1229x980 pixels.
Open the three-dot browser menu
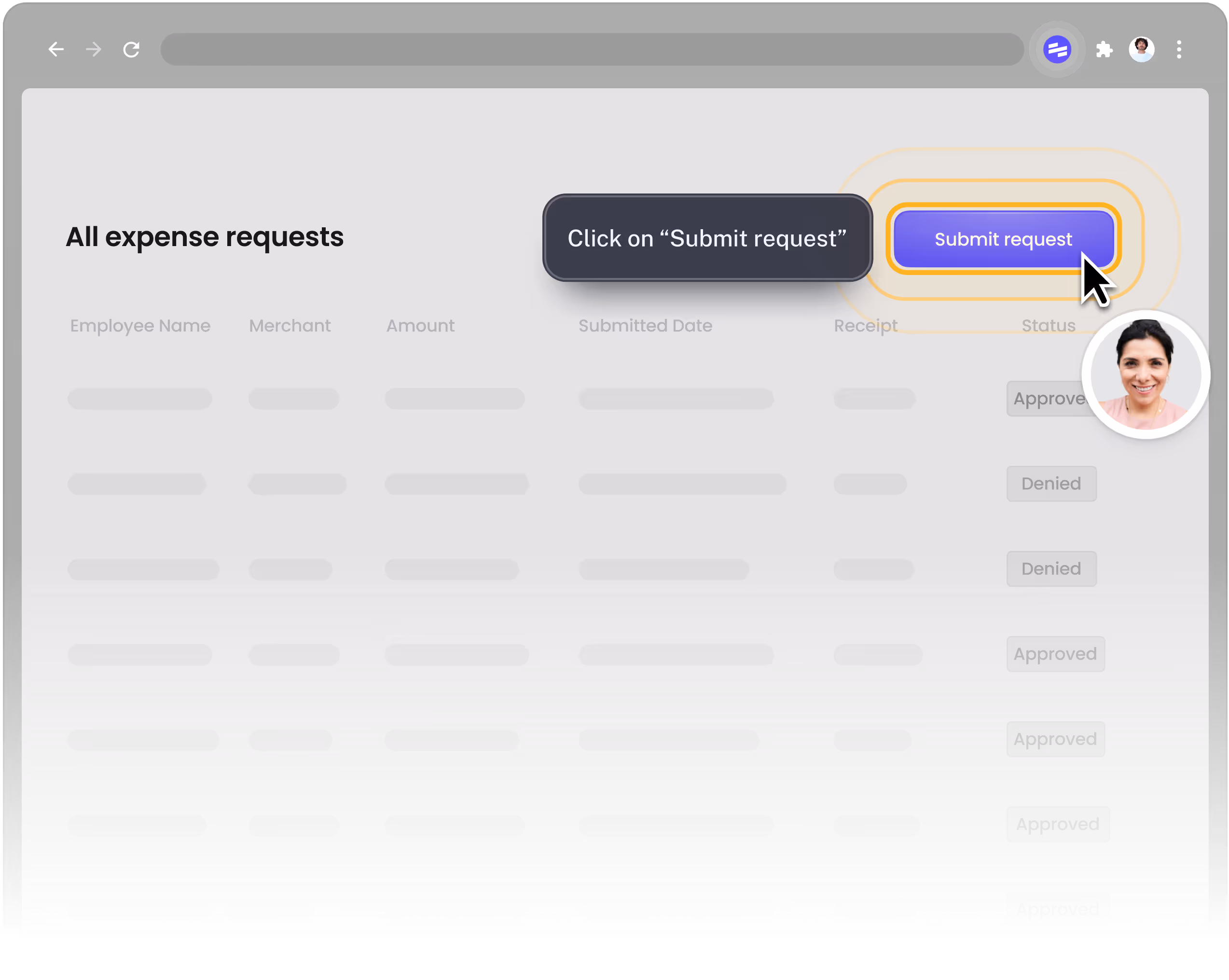(x=1179, y=50)
